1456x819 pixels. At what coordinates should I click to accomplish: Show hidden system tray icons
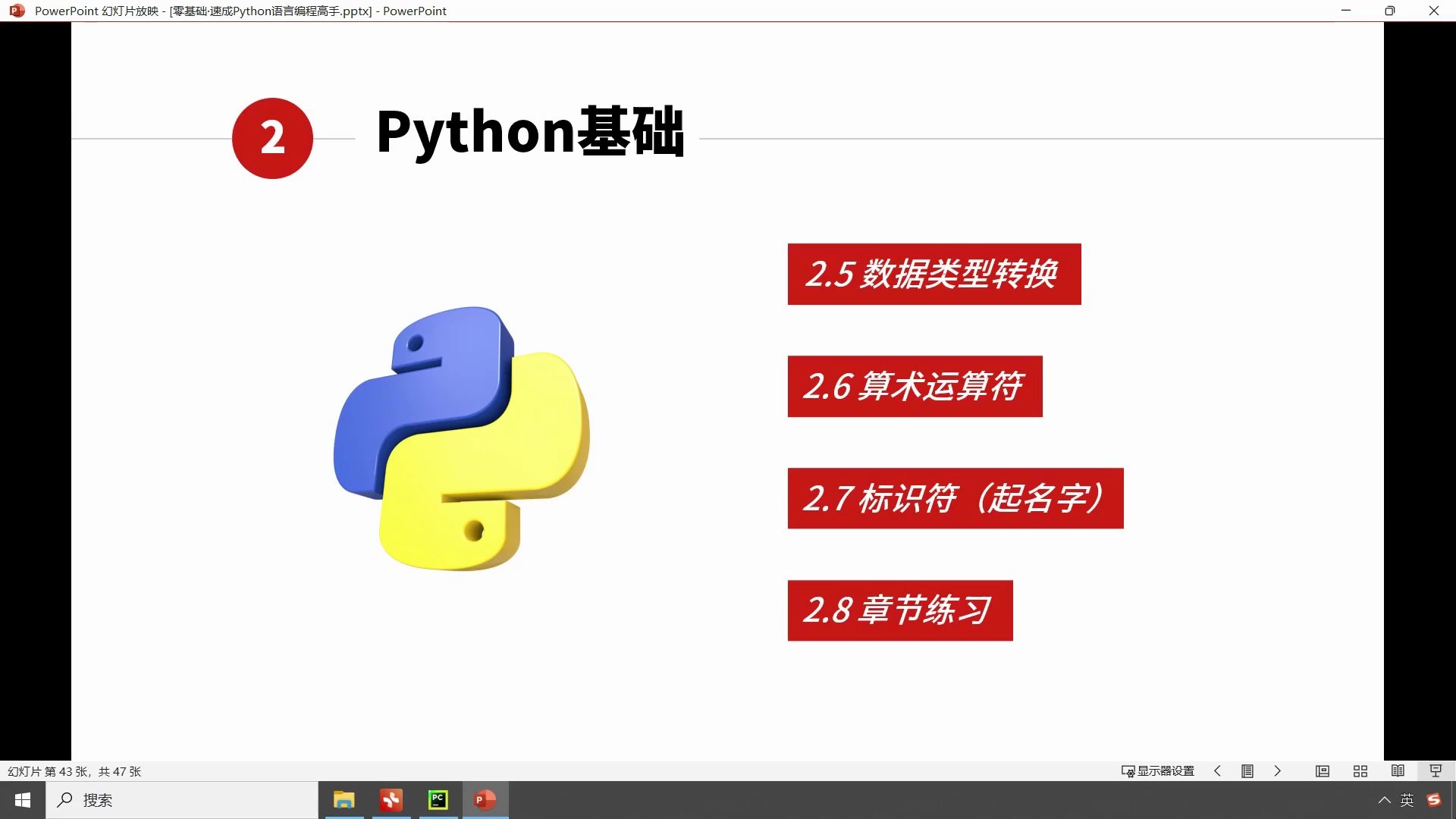click(x=1384, y=800)
